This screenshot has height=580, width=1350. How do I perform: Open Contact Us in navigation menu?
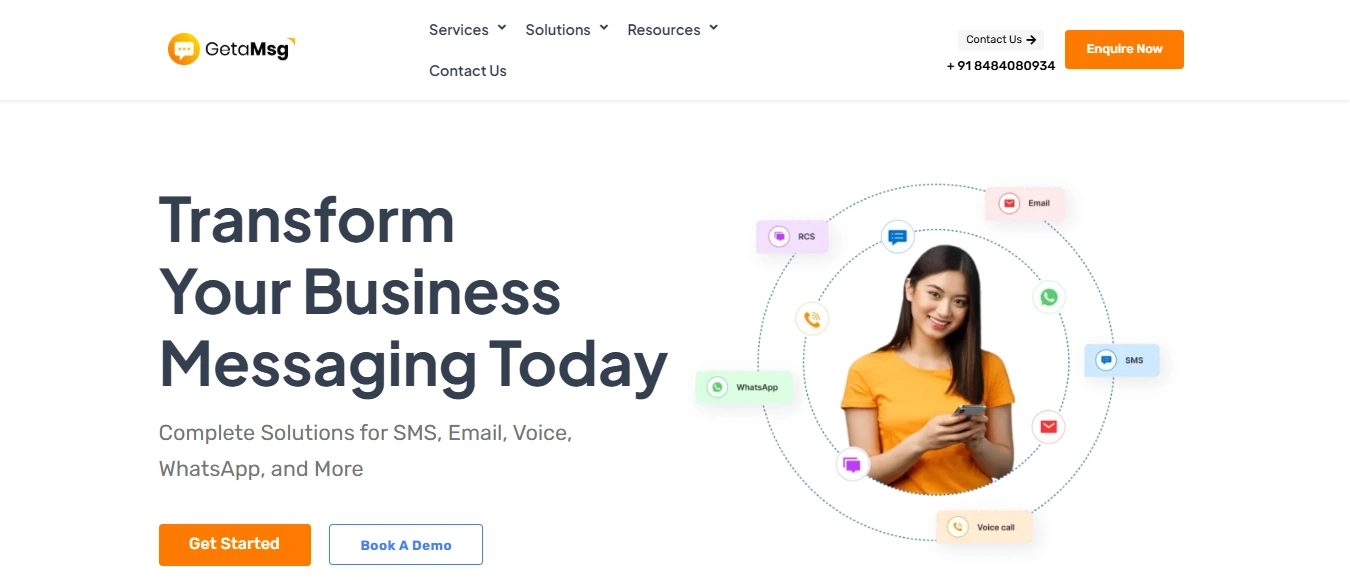[468, 71]
